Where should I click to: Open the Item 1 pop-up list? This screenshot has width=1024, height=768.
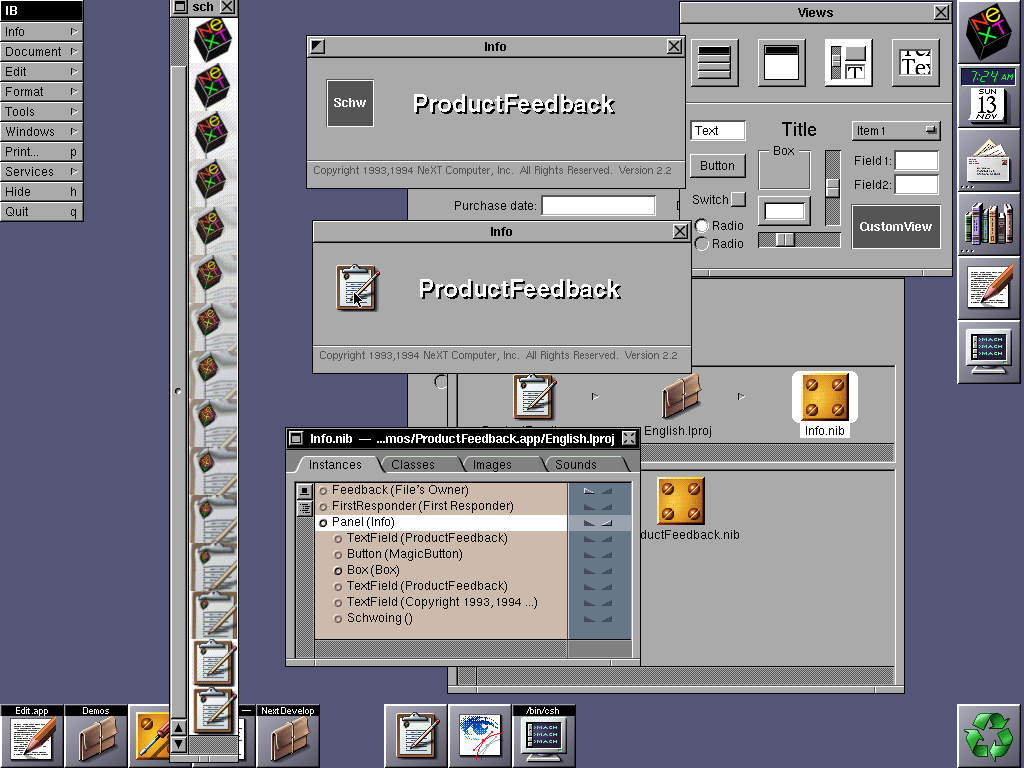(x=896, y=131)
